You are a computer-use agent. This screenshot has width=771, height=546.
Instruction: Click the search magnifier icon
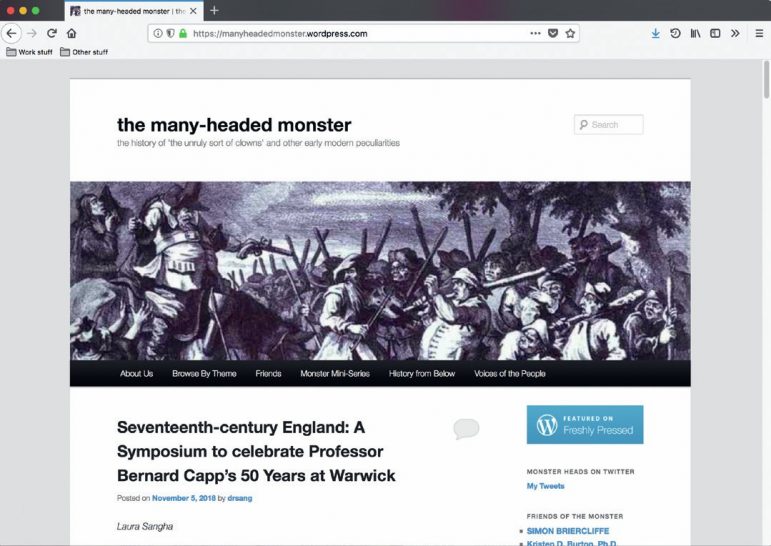click(583, 124)
